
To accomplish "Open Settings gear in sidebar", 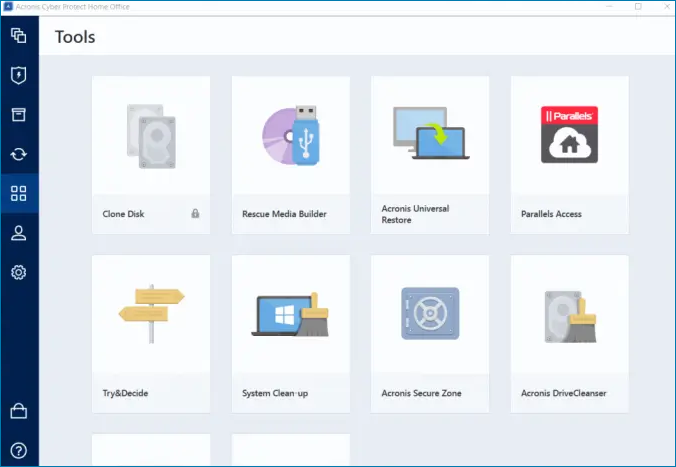I will point(18,272).
